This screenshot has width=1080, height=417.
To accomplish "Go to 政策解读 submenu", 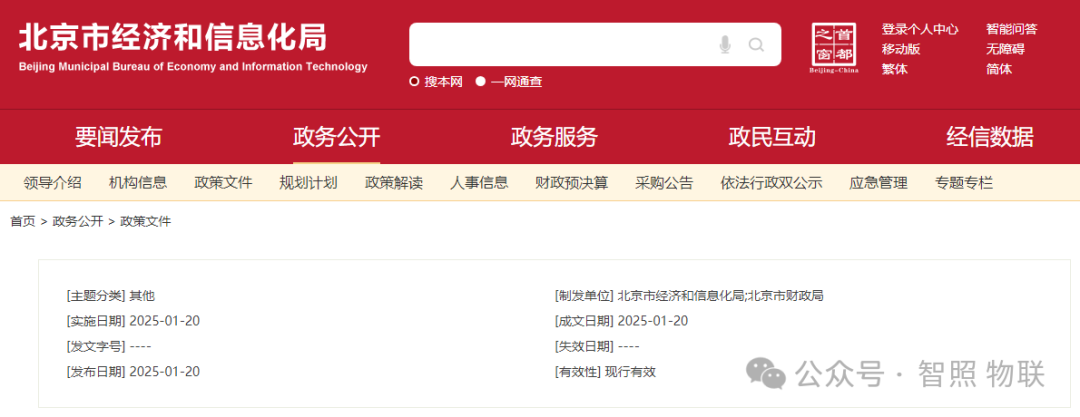I will pyautogui.click(x=394, y=183).
